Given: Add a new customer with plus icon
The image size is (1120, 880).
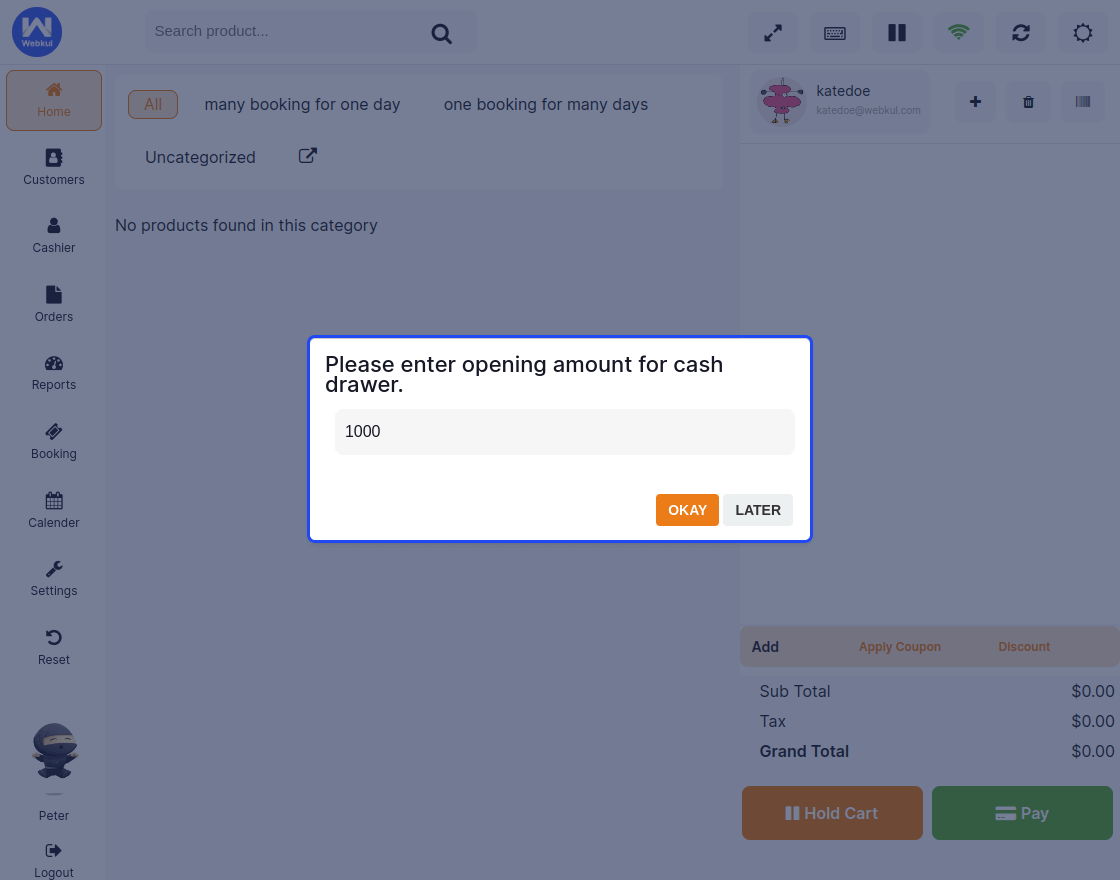Looking at the screenshot, I should [x=976, y=102].
